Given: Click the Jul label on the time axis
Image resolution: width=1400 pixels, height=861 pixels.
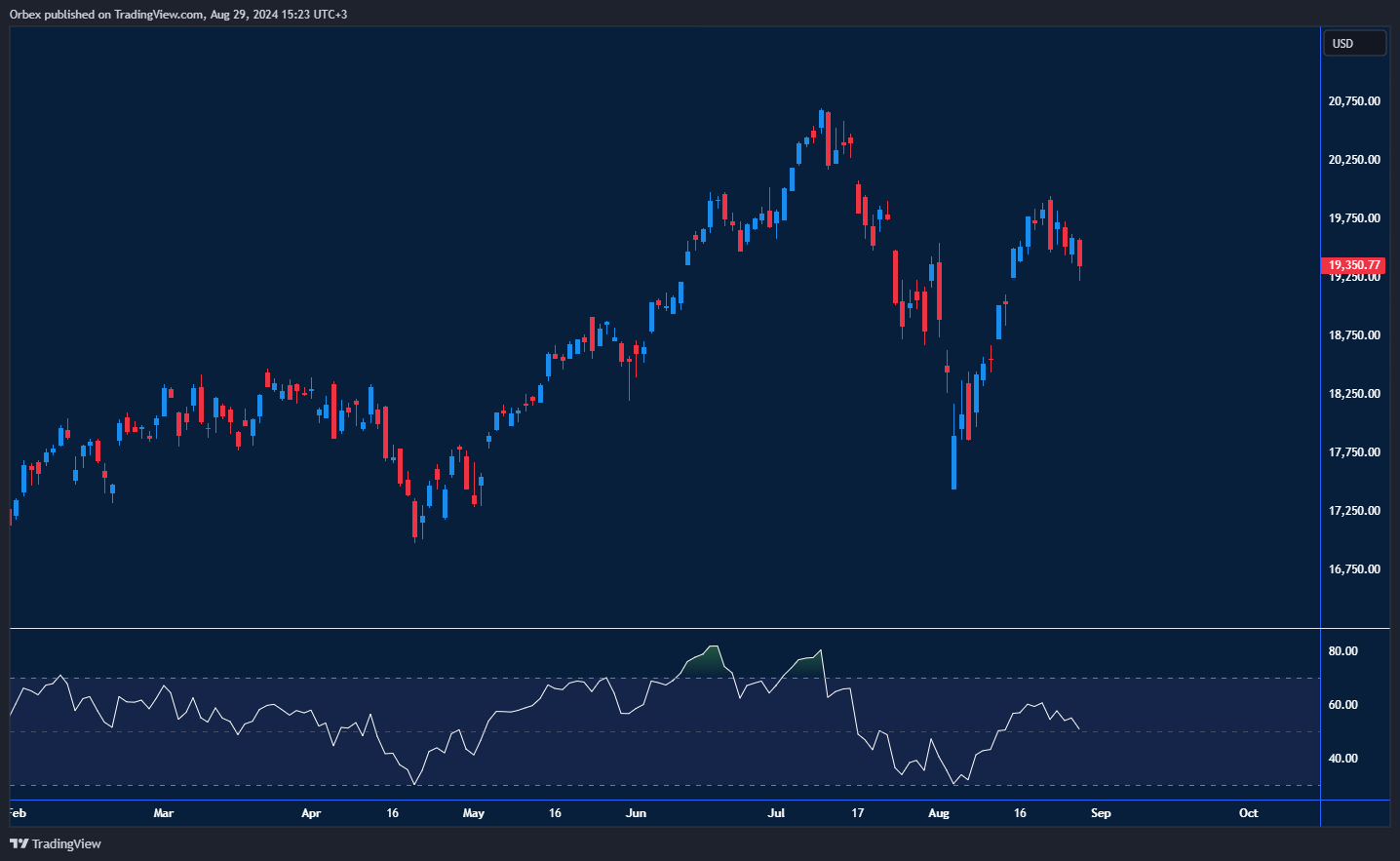Looking at the screenshot, I should coord(776,812).
